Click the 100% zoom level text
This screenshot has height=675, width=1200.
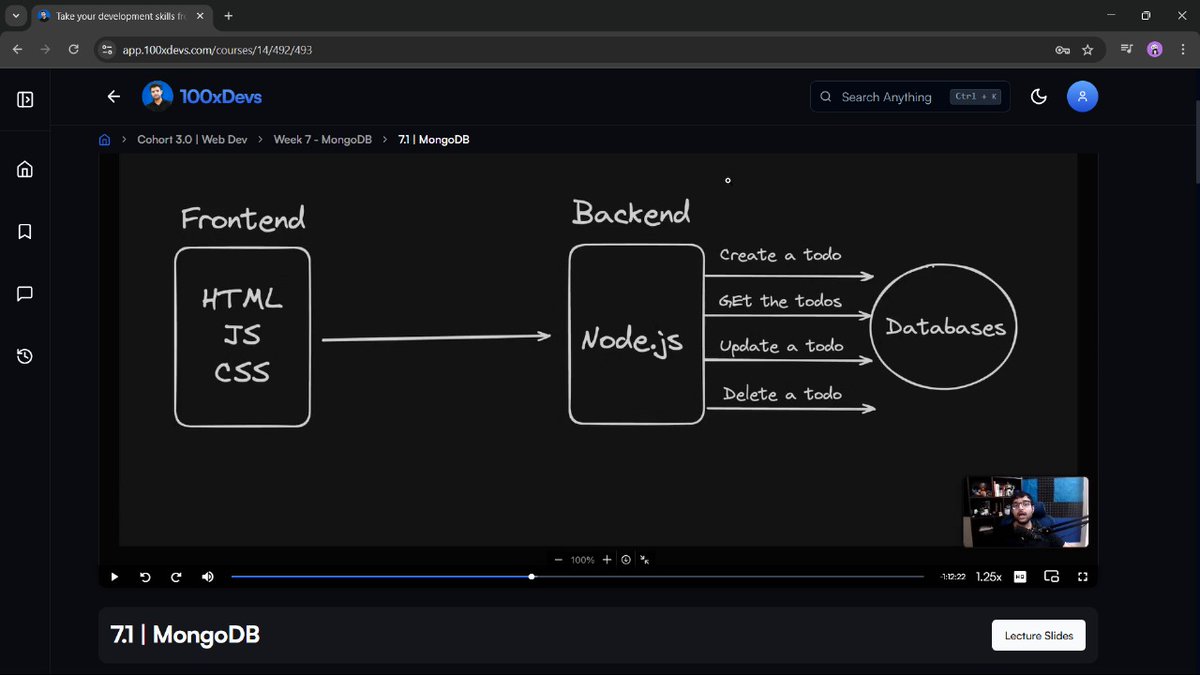click(583, 560)
